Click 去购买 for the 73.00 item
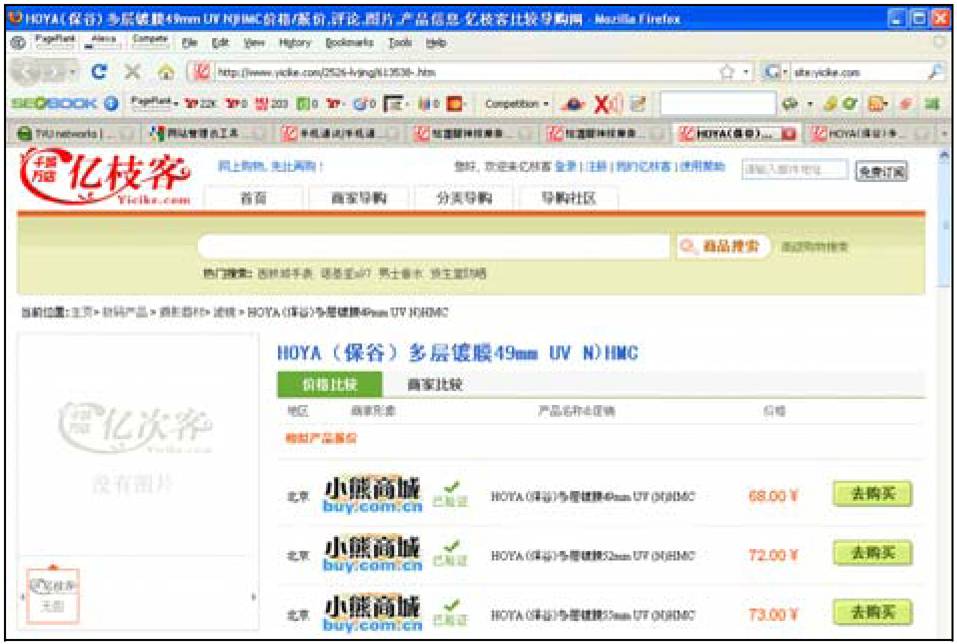The image size is (957, 644). [x=873, y=612]
